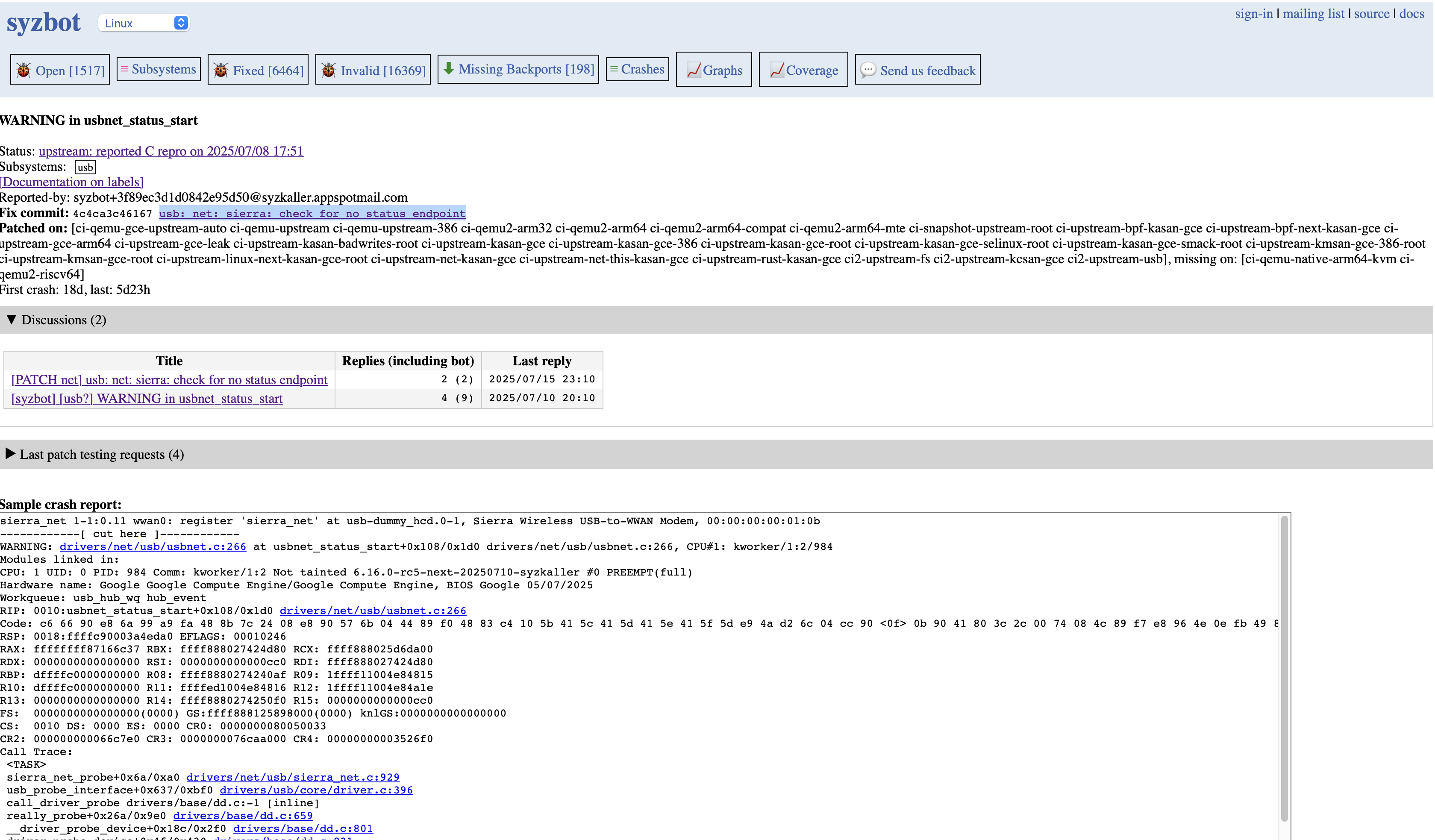Click the green arrow Missing Backports icon
1435x840 pixels.
(449, 68)
